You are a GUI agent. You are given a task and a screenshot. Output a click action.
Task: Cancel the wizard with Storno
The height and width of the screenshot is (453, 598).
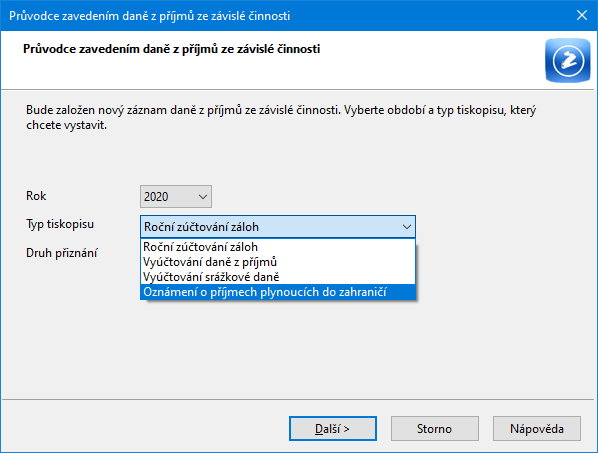click(x=434, y=429)
